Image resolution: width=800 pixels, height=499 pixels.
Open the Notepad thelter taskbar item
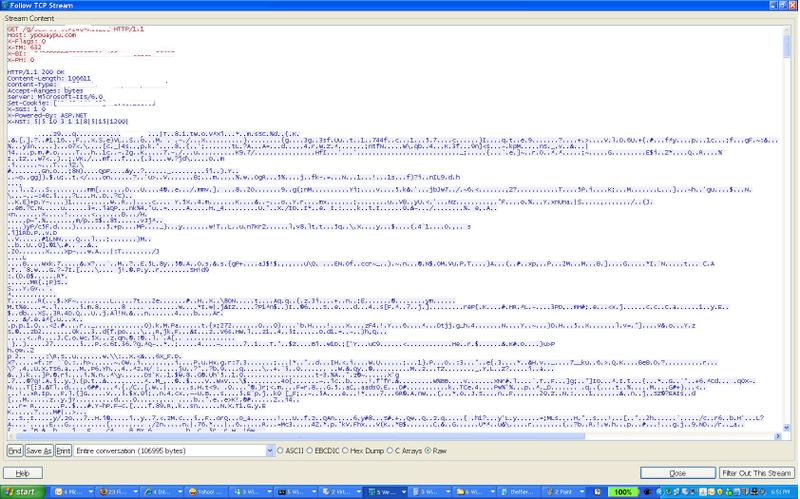[x=518, y=492]
